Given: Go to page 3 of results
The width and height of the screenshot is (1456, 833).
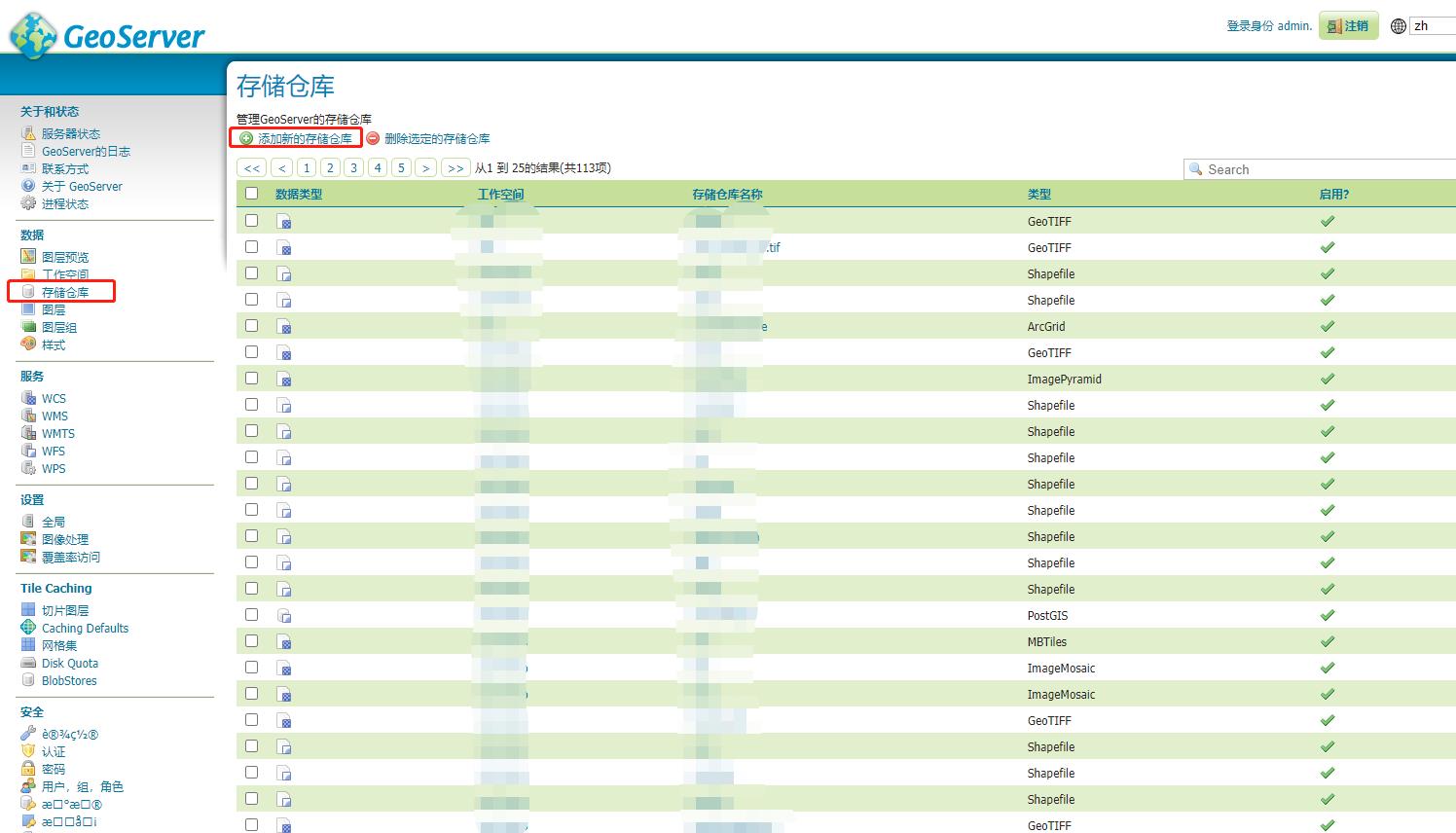Looking at the screenshot, I should point(353,168).
